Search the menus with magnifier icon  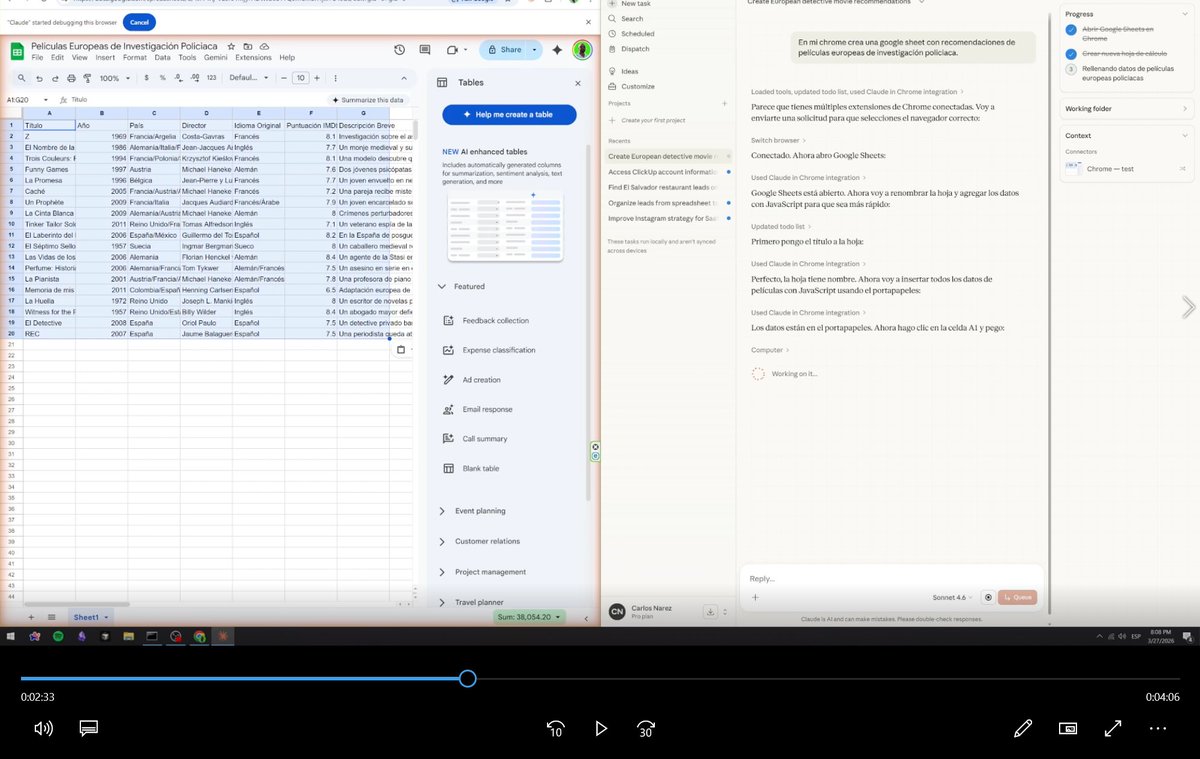coord(22,77)
